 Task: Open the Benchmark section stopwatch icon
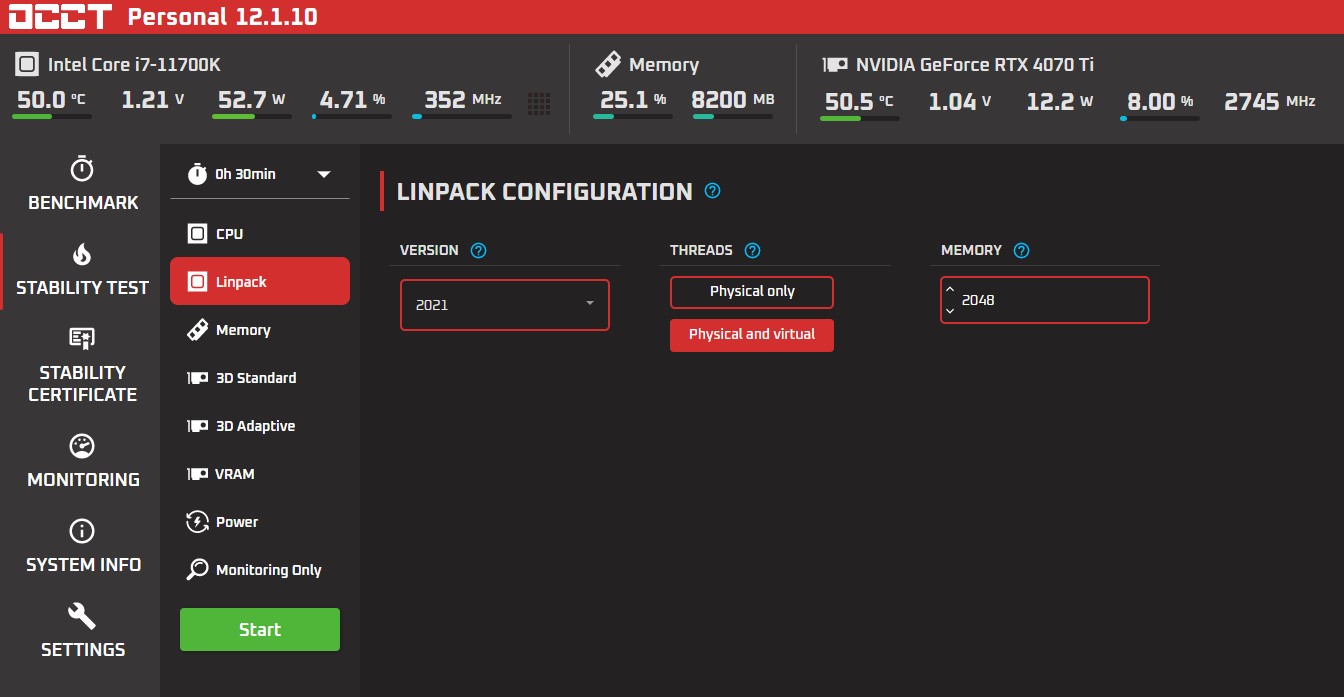pyautogui.click(x=82, y=169)
